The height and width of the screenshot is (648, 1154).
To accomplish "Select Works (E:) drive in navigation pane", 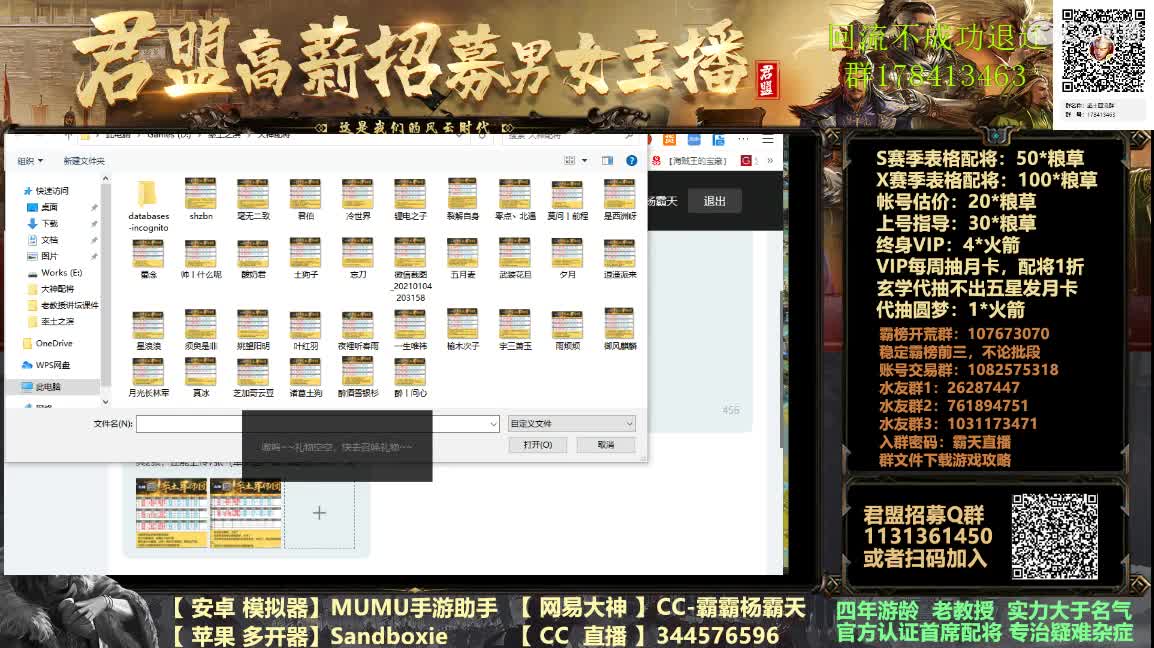I will 55,272.
